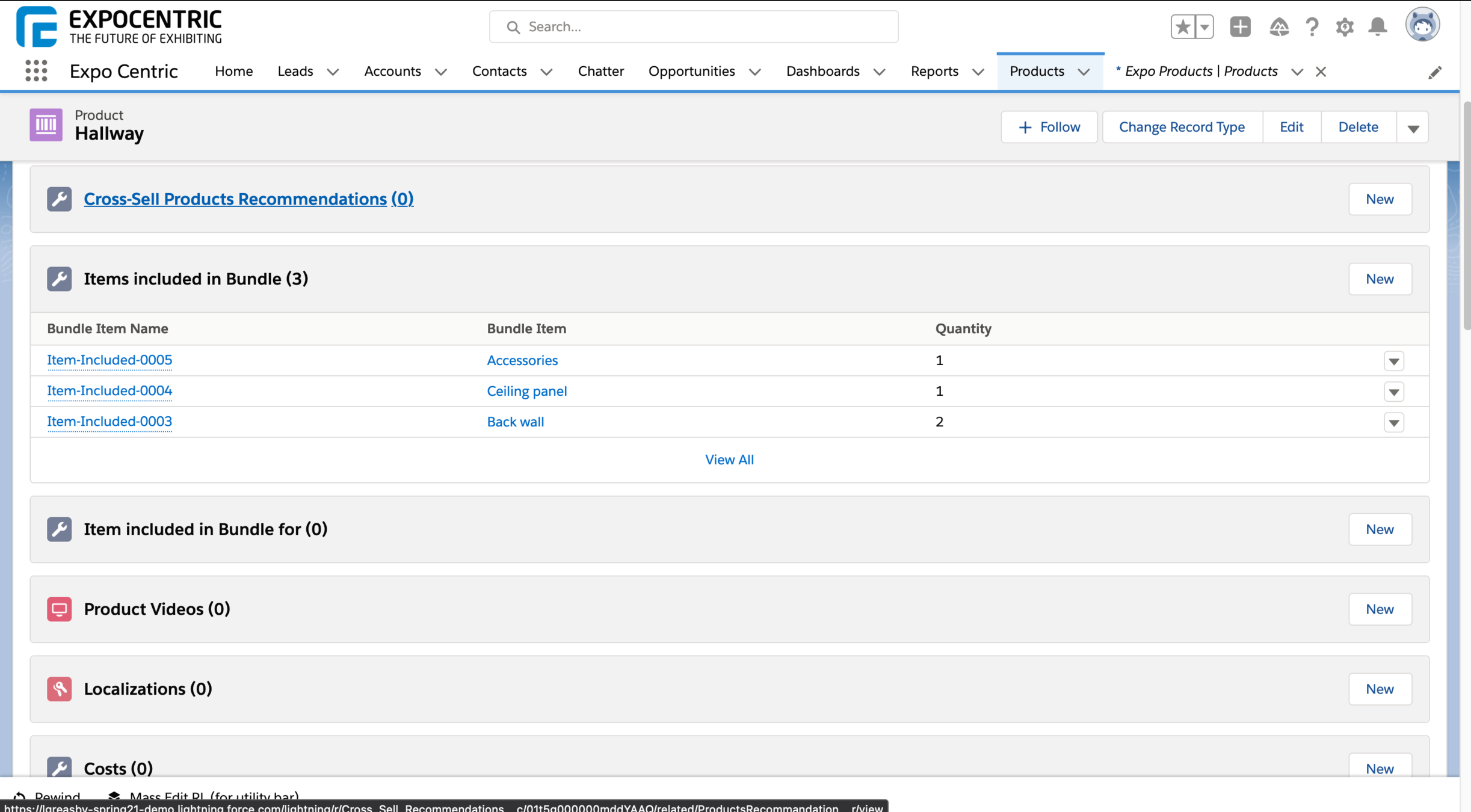
Task: Switch to the Chatter tab
Action: point(600,71)
